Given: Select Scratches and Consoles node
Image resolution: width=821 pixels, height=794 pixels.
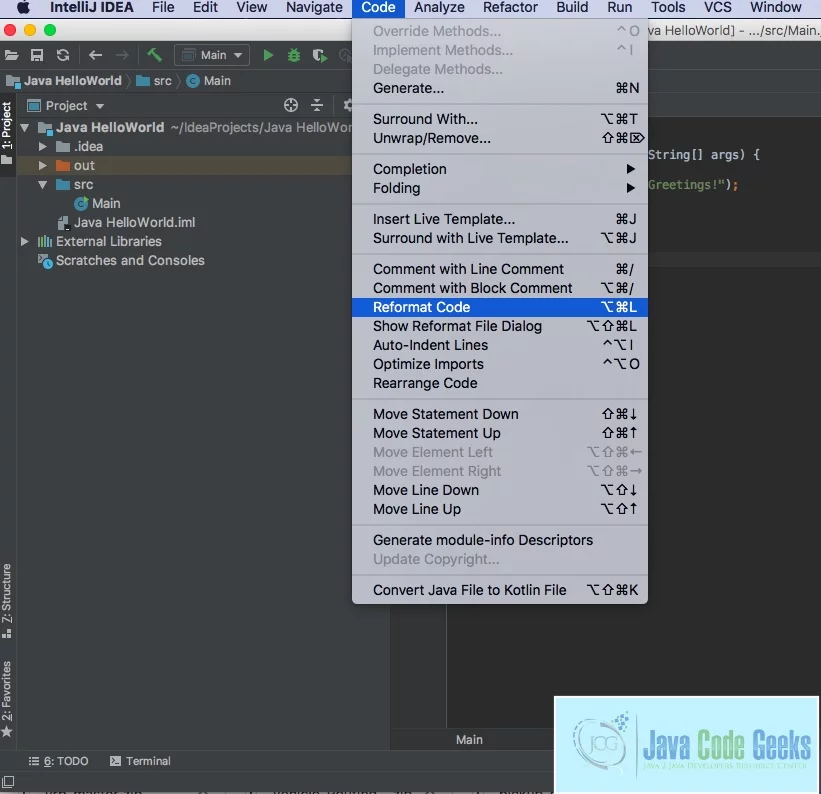Looking at the screenshot, I should [x=121, y=260].
